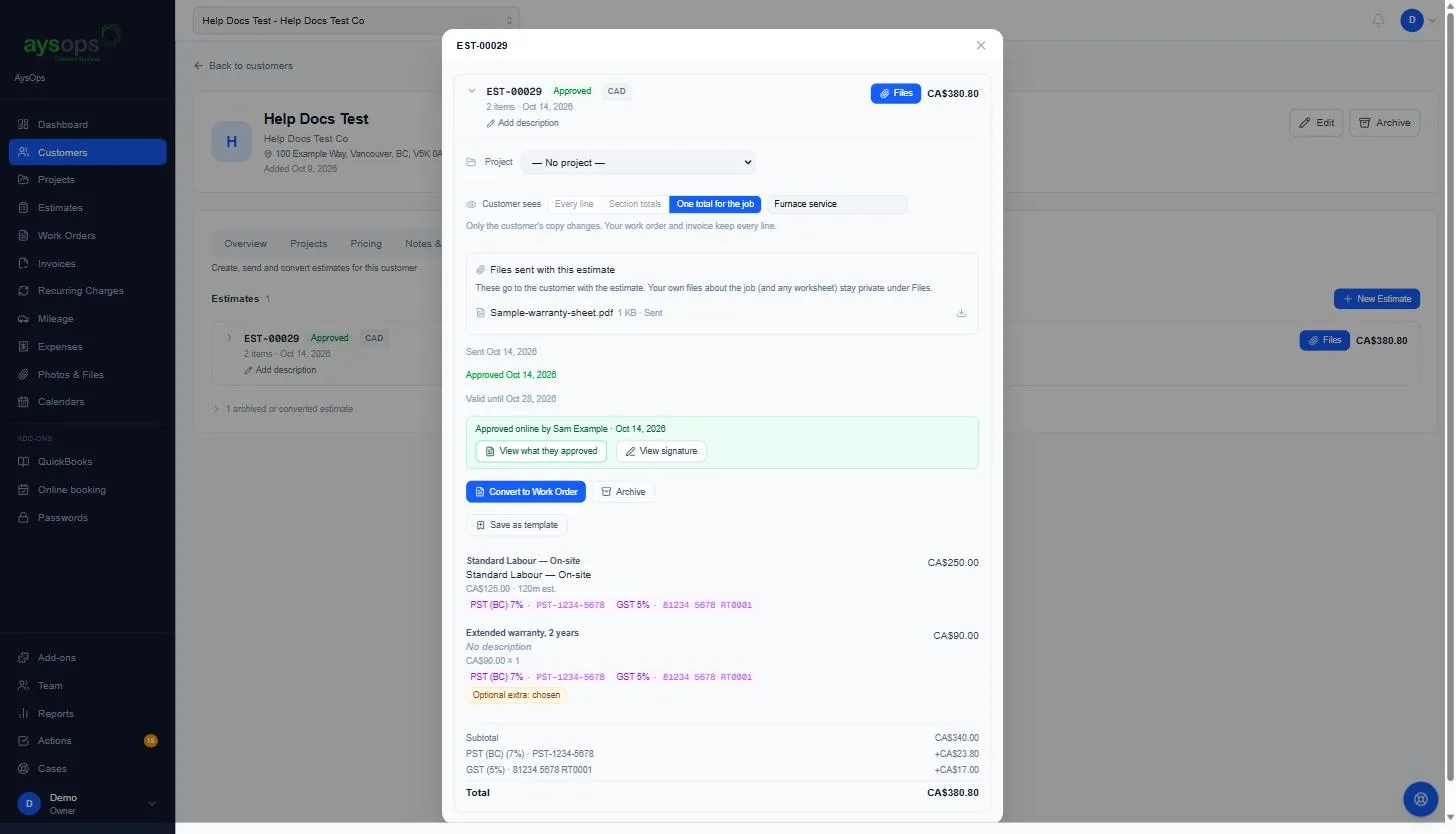Click the Save as template button
This screenshot has width=1456, height=834.
click(x=517, y=525)
